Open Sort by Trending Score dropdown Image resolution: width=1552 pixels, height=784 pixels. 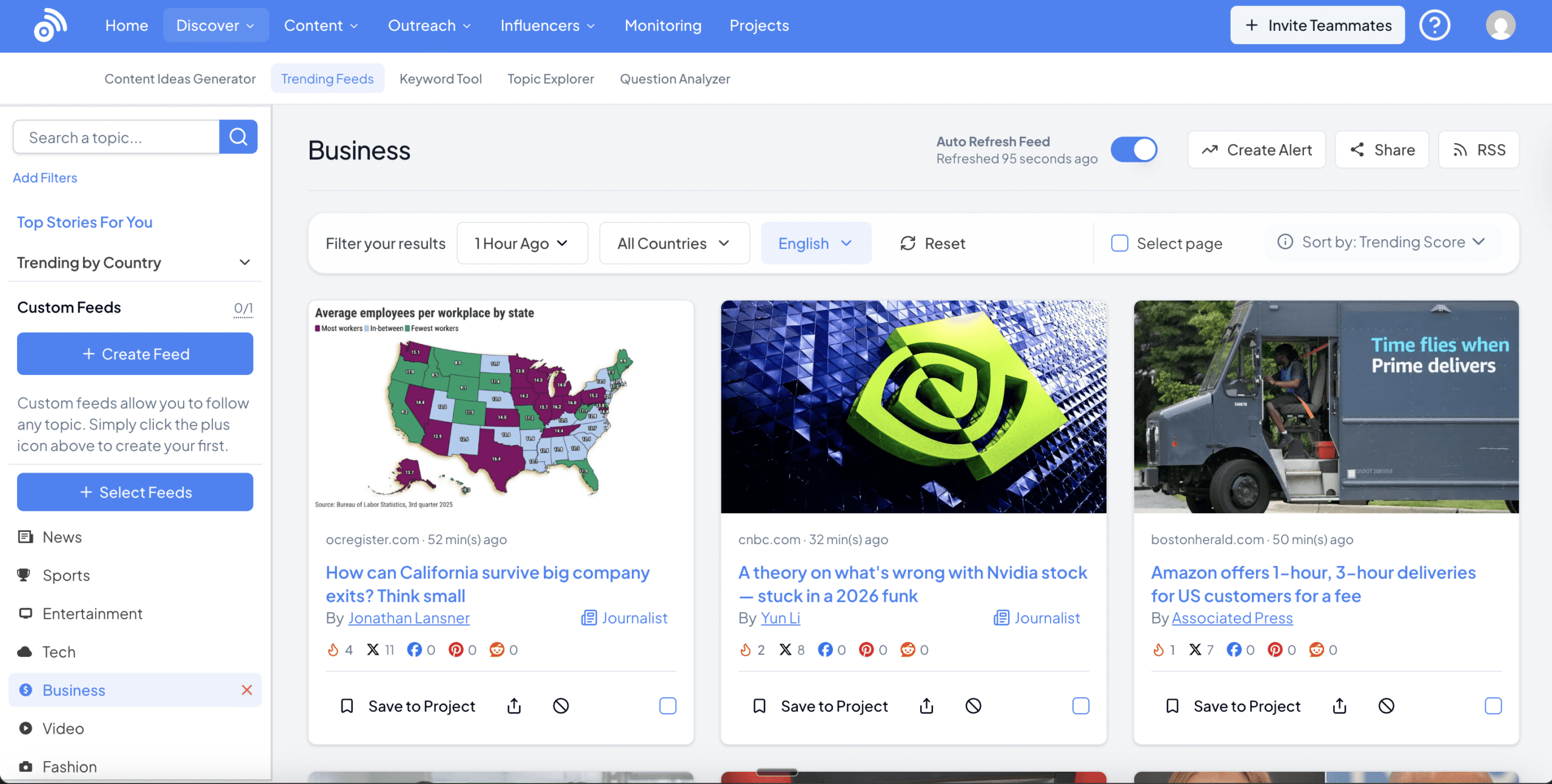coord(1382,242)
